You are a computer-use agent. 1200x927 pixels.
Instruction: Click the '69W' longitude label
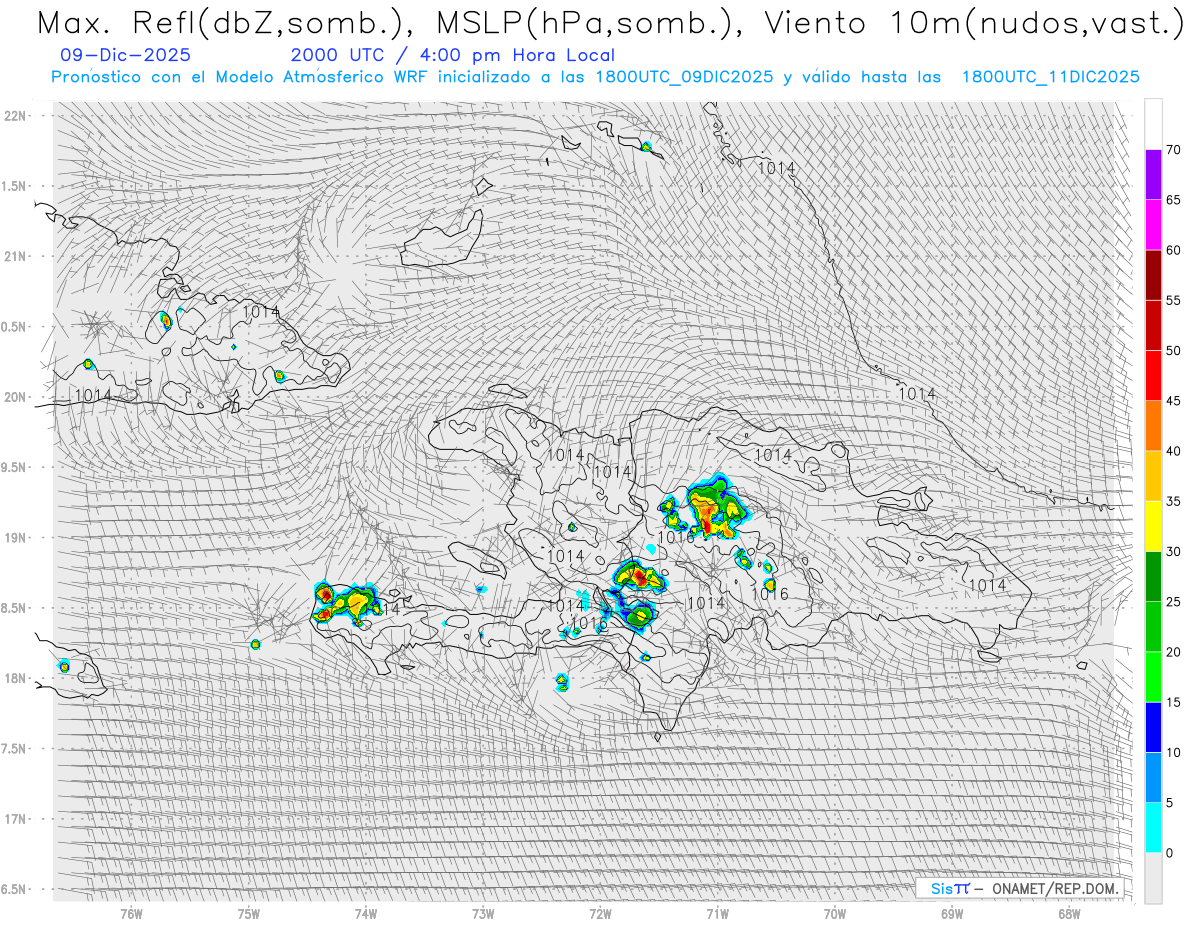tap(952, 913)
